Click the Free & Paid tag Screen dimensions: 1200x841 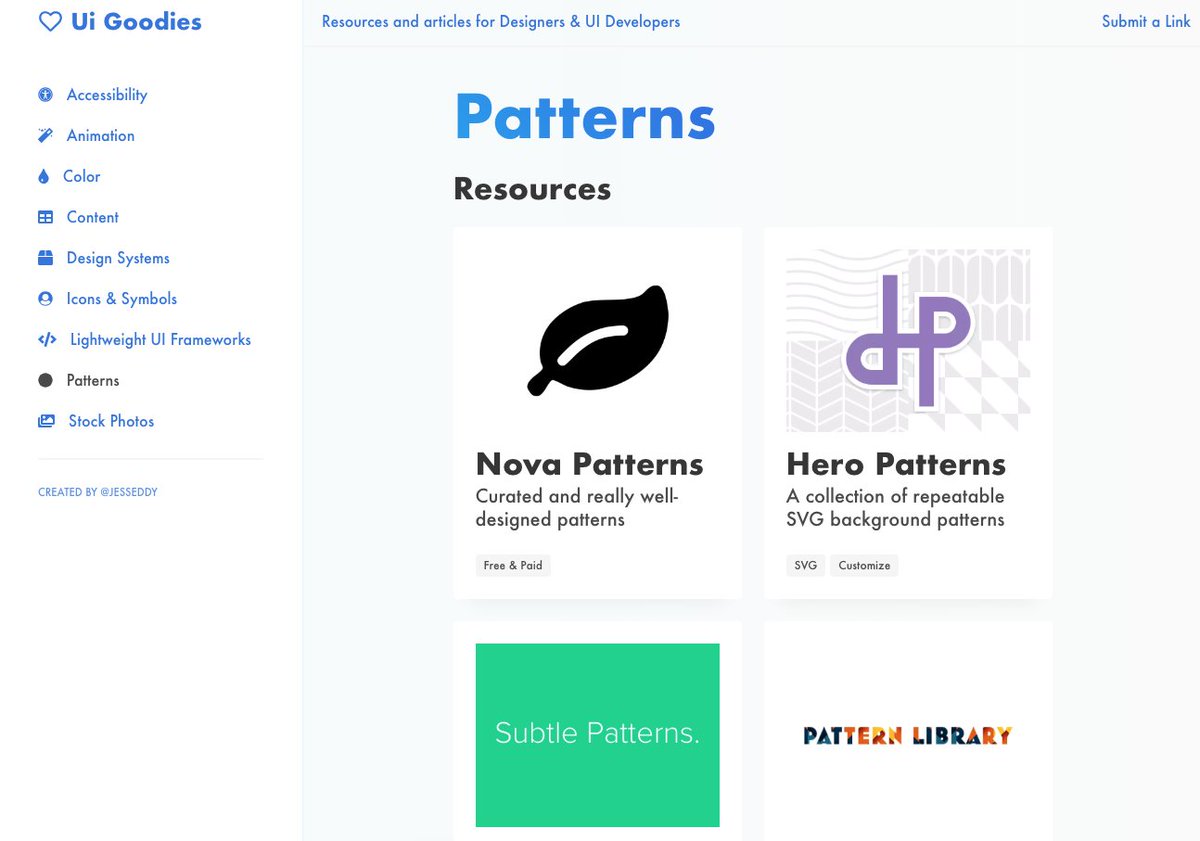point(513,566)
